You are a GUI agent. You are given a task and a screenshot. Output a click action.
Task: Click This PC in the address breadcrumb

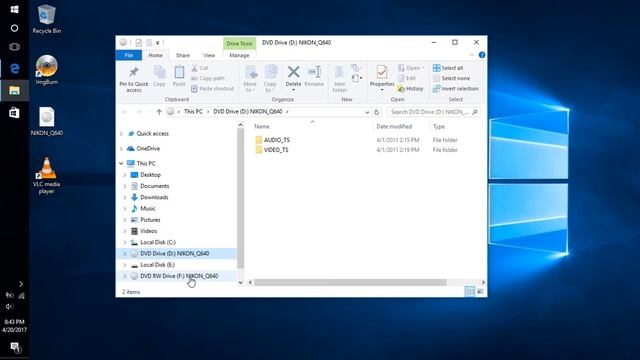pyautogui.click(x=193, y=111)
